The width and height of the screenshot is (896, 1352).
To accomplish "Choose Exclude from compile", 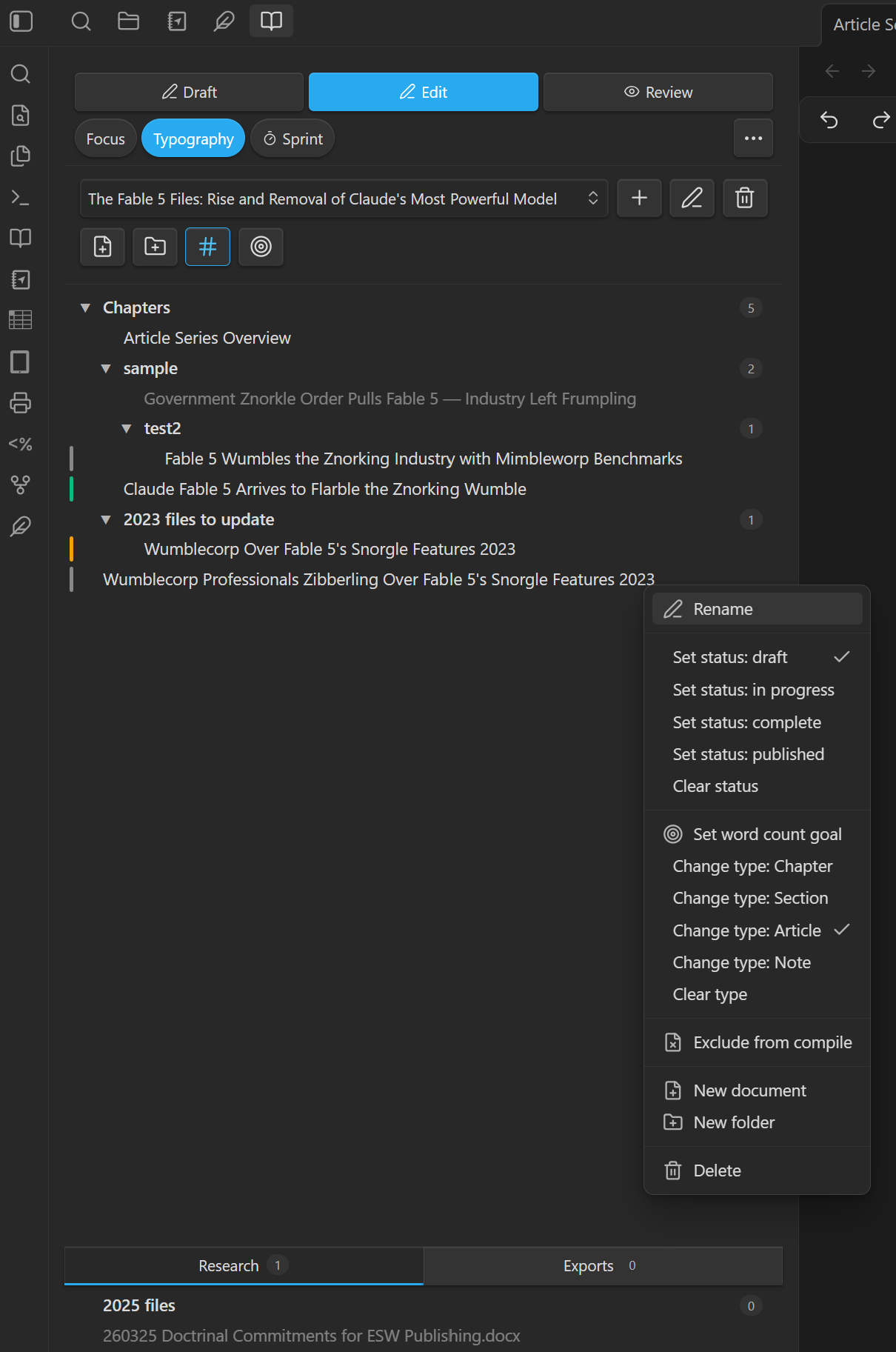I will tap(757, 1042).
